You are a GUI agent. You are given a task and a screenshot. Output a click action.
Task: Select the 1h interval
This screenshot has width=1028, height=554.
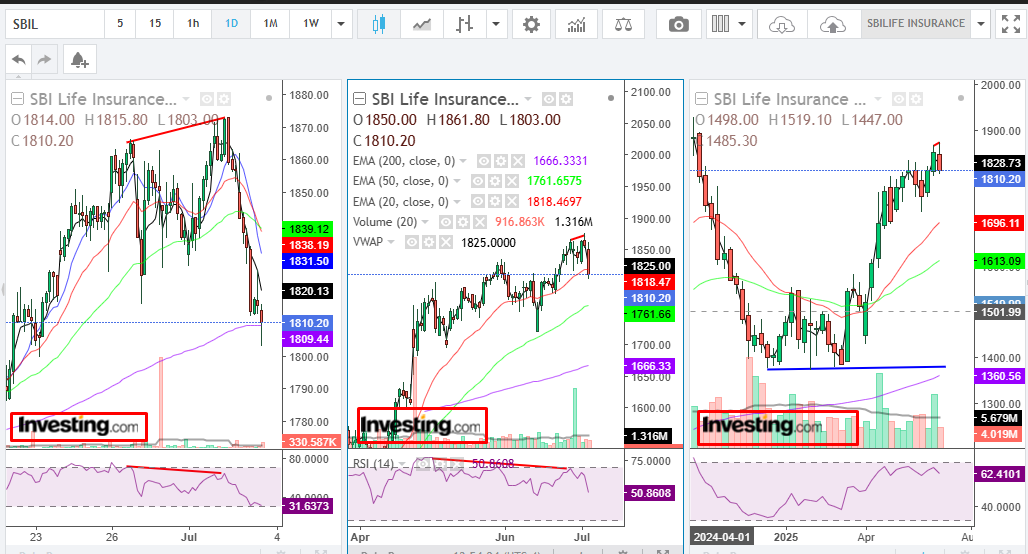(193, 24)
